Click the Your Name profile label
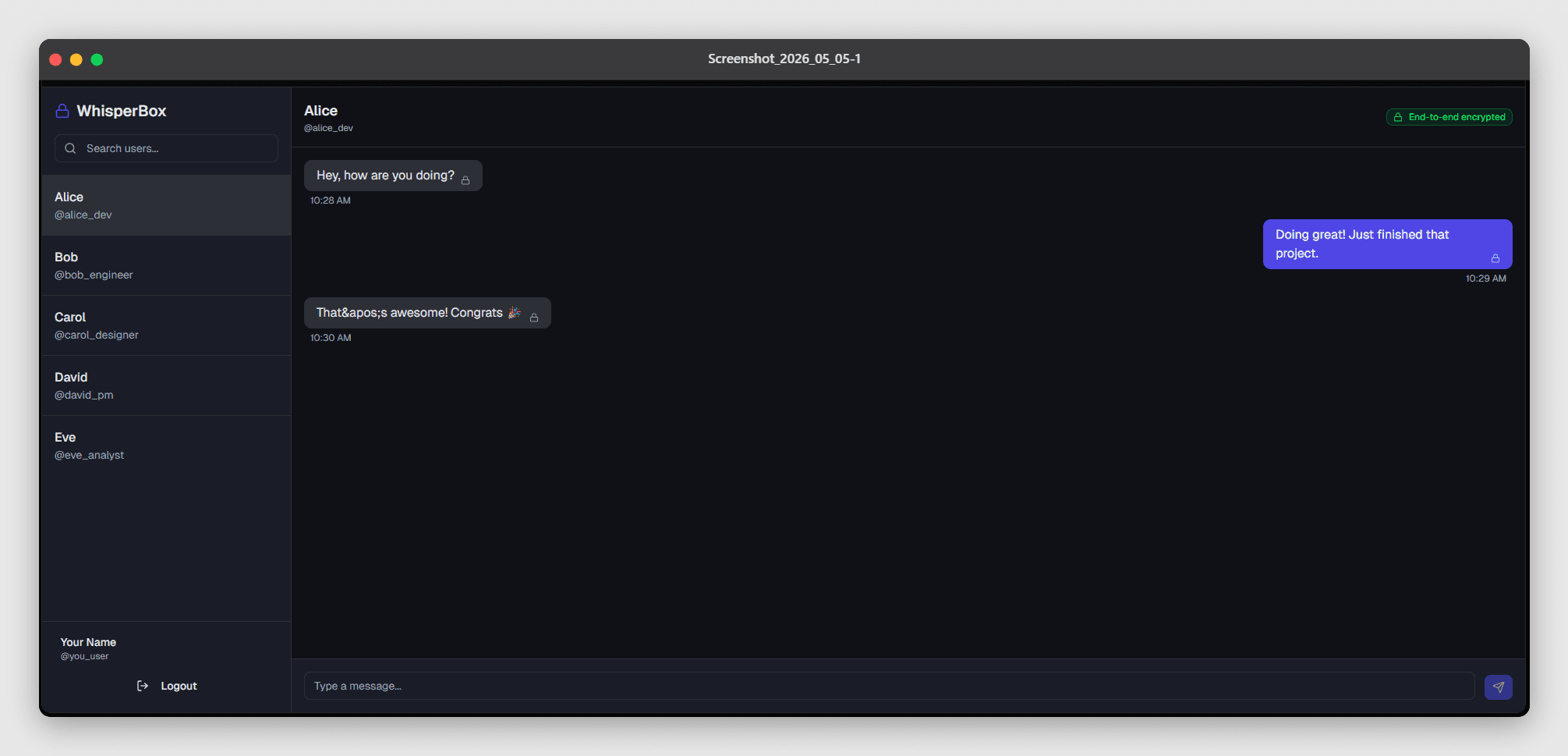Viewport: 1568px width, 756px height. coord(88,642)
